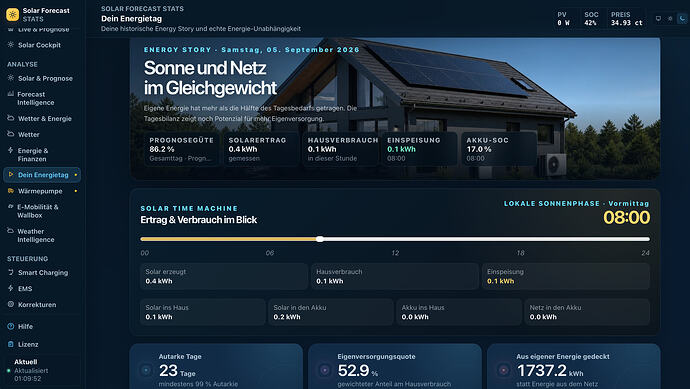Click the slider track at hour 12
Viewport: 690px width, 389px height.
(395, 239)
